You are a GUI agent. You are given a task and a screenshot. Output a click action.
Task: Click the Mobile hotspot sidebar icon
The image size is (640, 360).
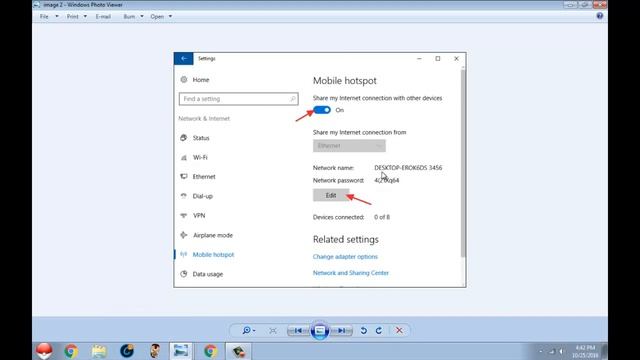coord(184,254)
